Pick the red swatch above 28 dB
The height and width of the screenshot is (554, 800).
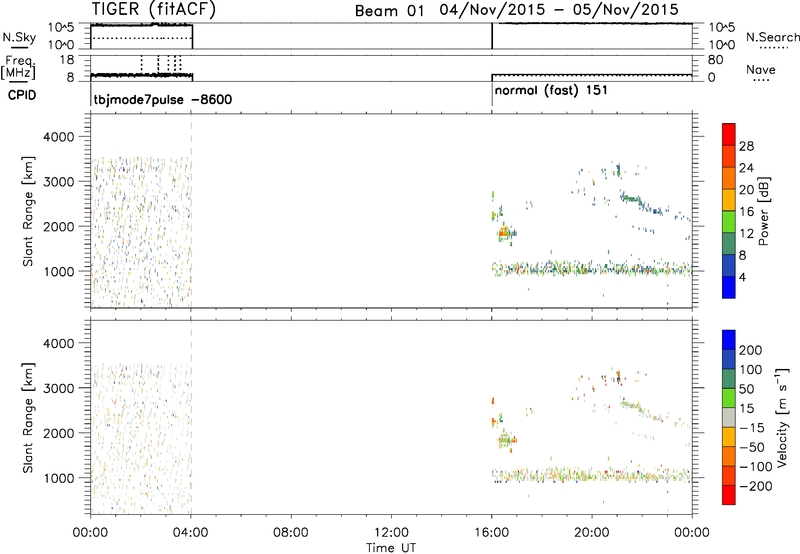pyautogui.click(x=729, y=134)
